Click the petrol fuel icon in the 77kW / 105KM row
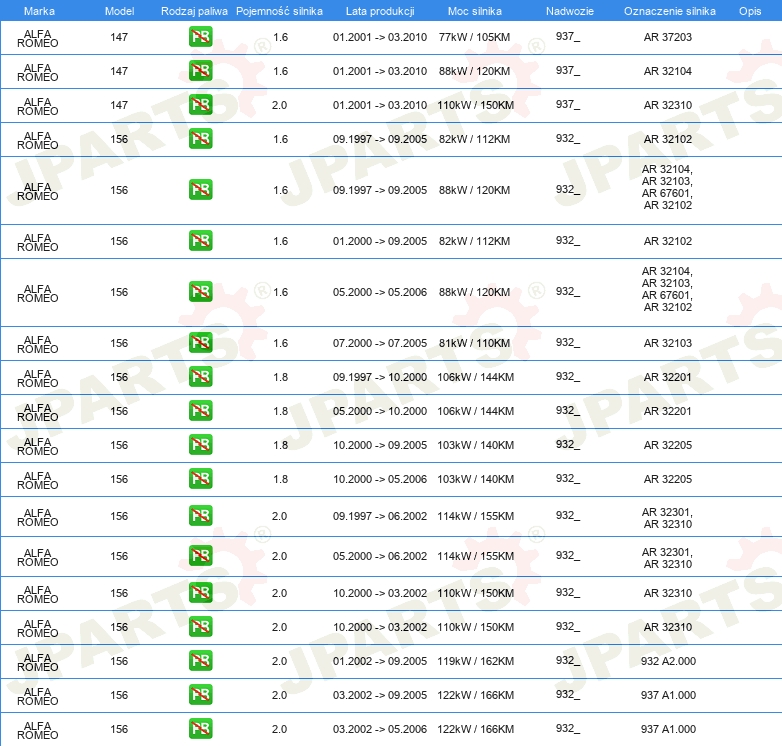 pos(200,38)
